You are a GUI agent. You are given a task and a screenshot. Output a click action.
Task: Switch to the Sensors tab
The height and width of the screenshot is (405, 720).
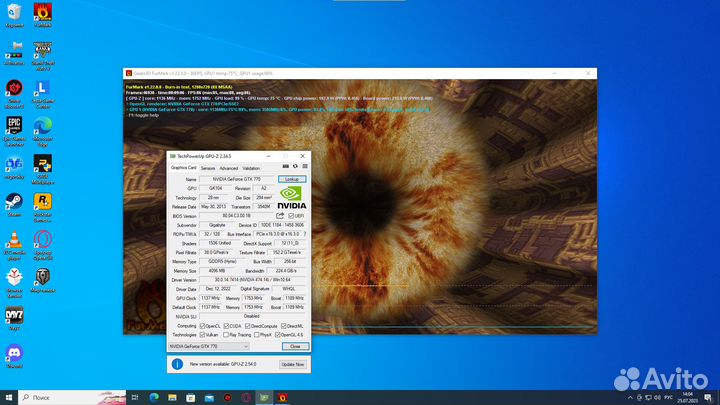(208, 168)
